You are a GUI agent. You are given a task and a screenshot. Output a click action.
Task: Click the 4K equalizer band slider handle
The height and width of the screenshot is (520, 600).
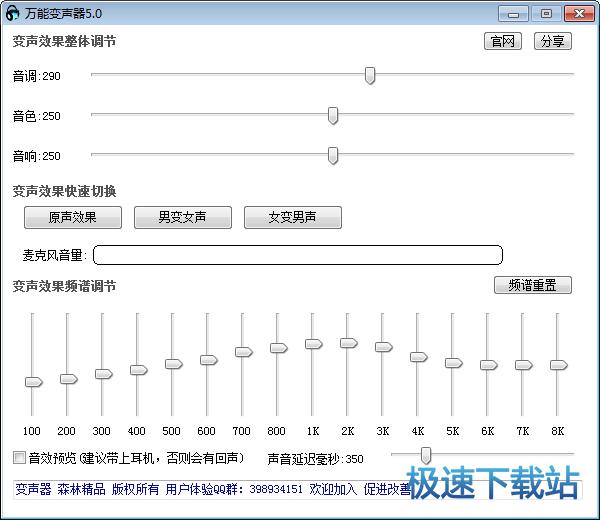point(418,357)
